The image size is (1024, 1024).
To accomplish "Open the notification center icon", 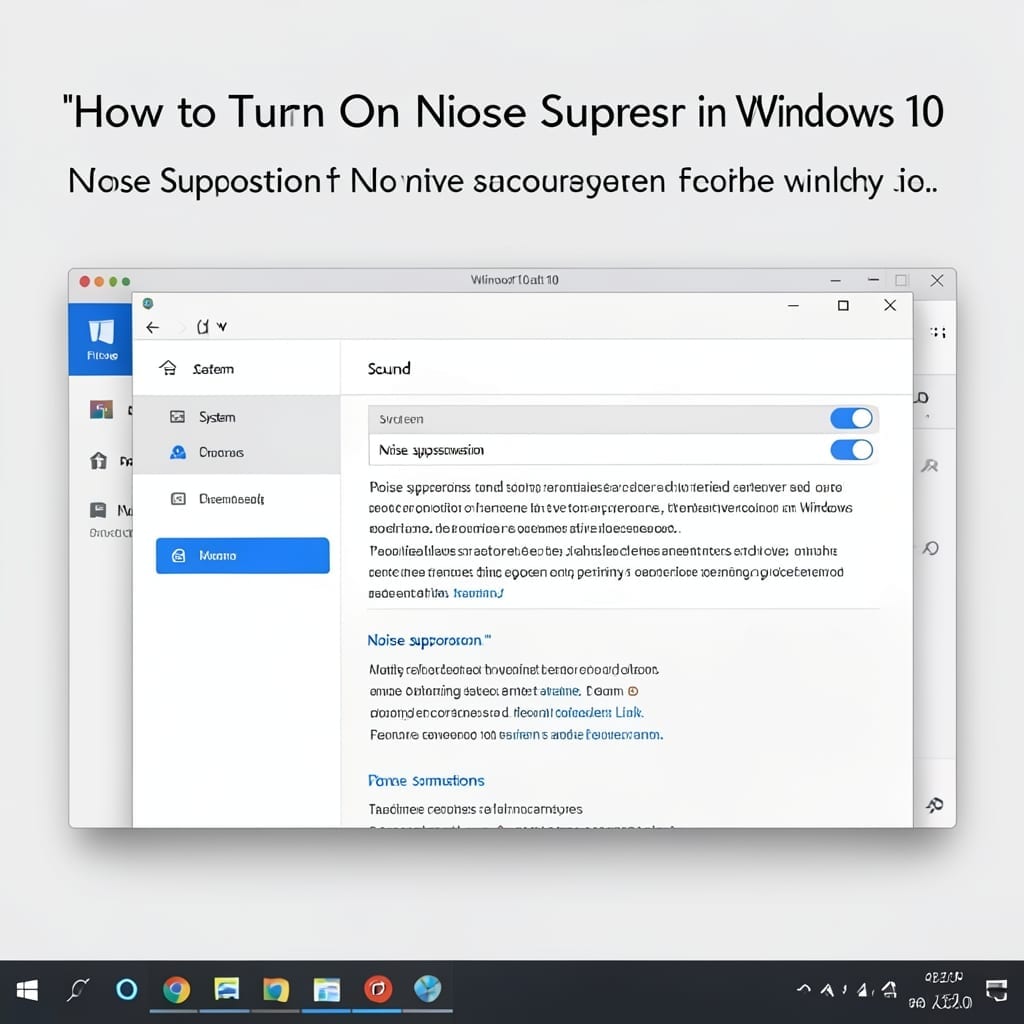I will click(x=996, y=990).
